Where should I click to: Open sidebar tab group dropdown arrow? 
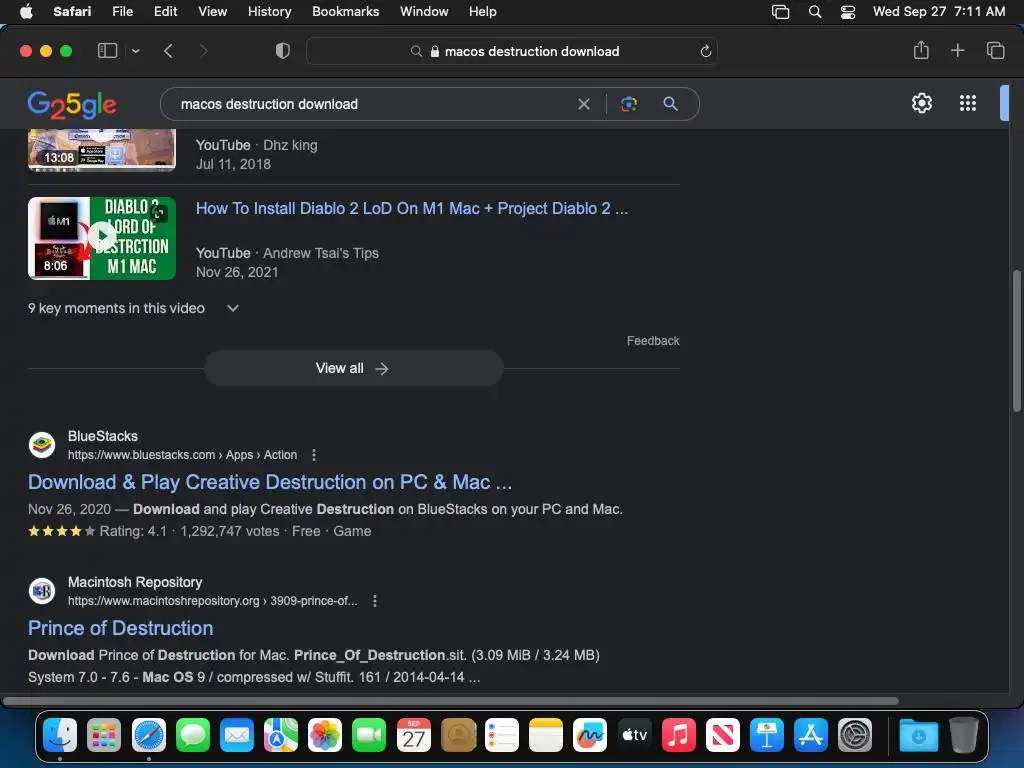(135, 51)
